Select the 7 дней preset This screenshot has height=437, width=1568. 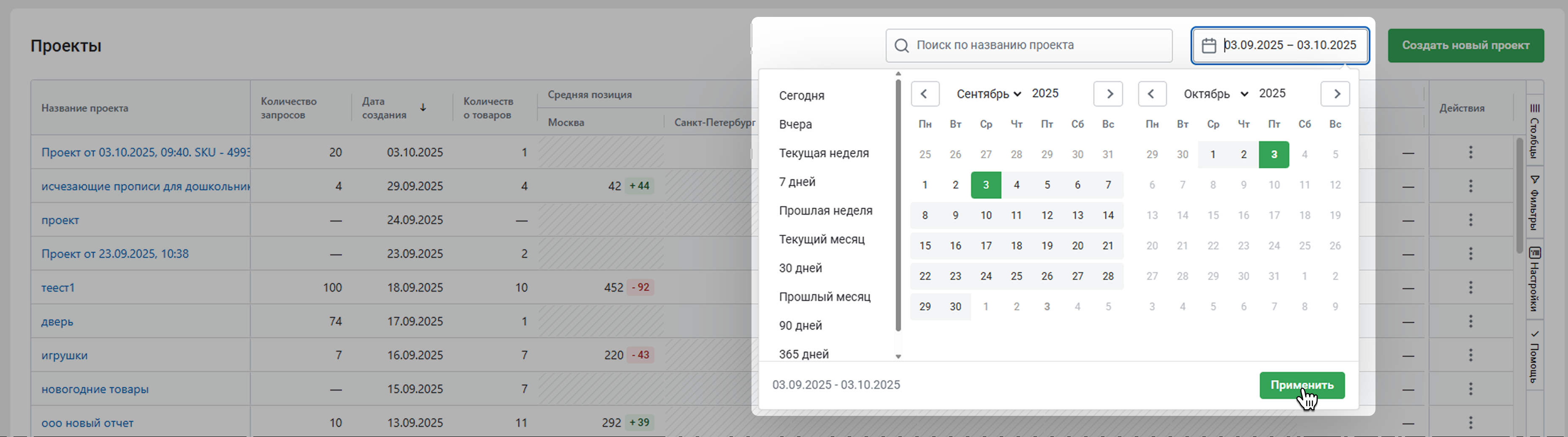(x=797, y=182)
